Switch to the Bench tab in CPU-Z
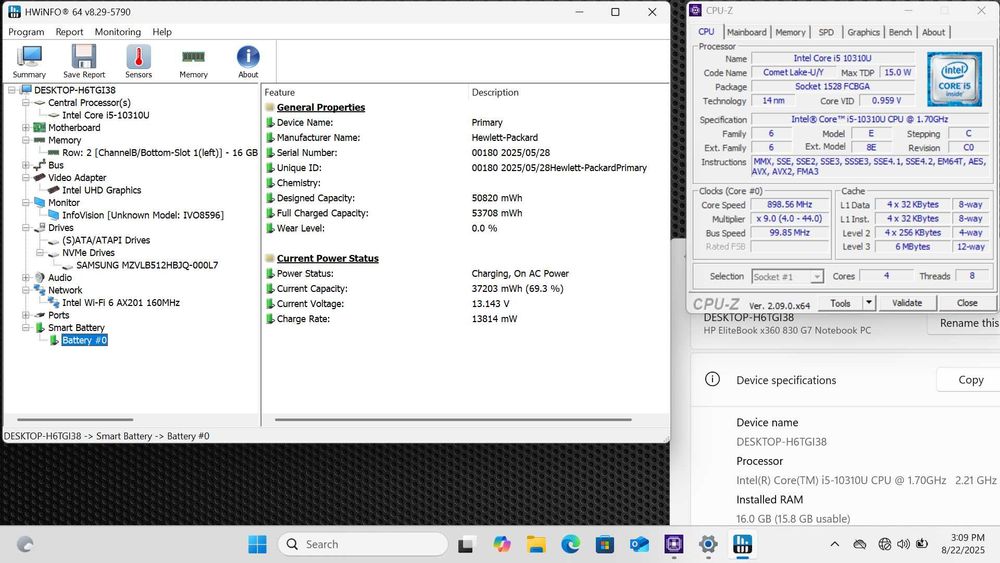Screen dimensions: 1000x563 pos(900,33)
